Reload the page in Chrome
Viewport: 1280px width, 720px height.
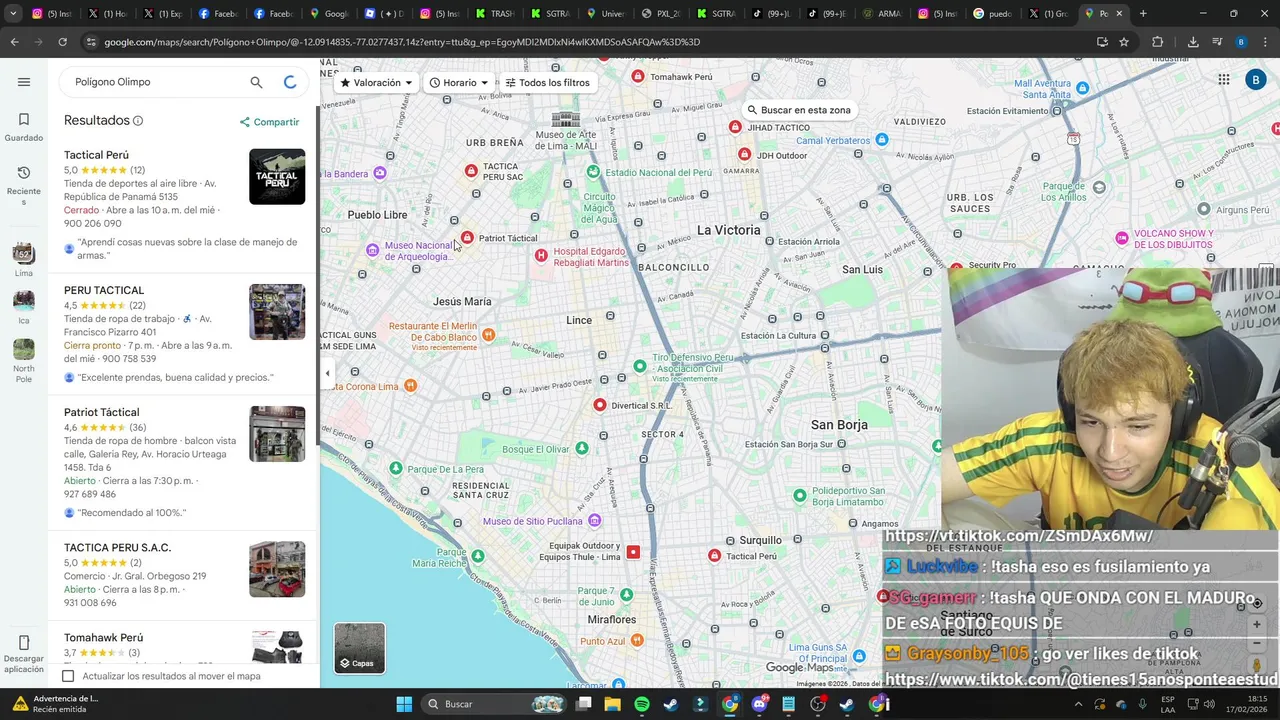point(62,42)
